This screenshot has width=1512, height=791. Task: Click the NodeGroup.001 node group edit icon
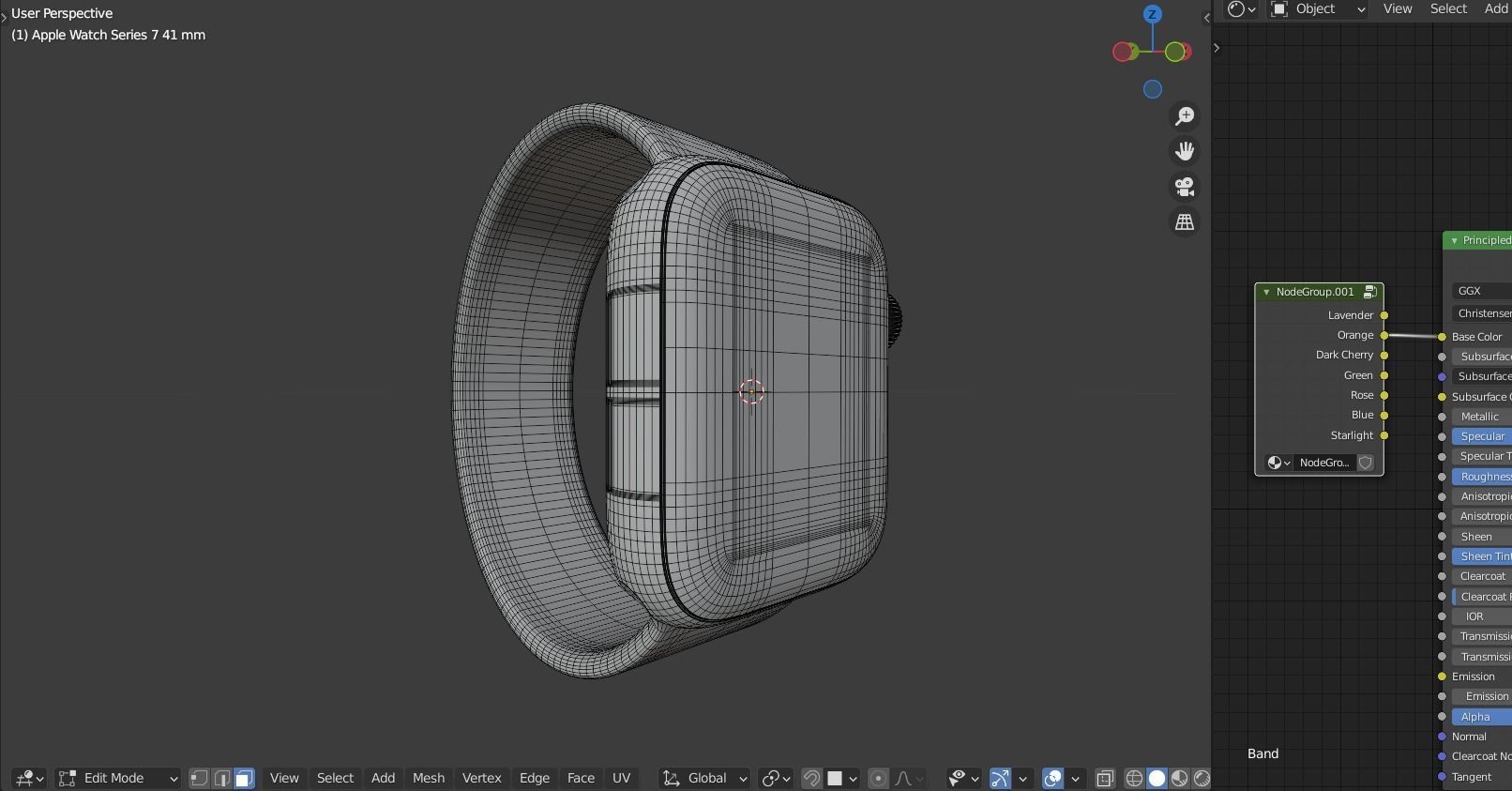point(1370,292)
